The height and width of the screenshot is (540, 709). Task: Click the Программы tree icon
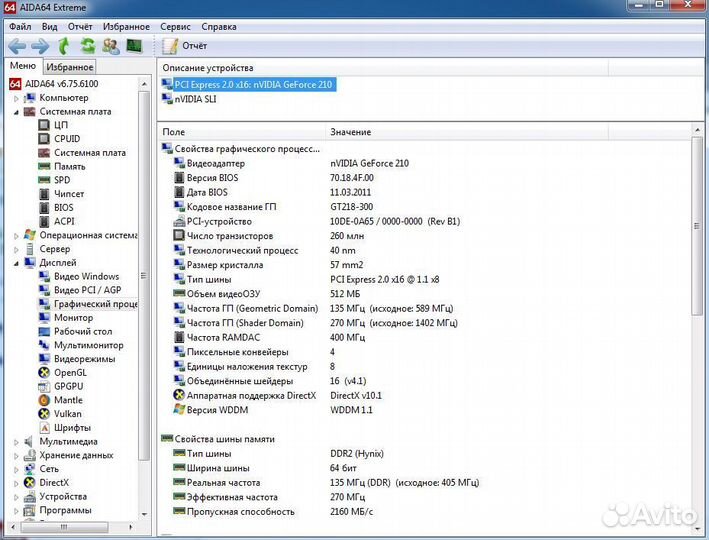pyautogui.click(x=29, y=511)
